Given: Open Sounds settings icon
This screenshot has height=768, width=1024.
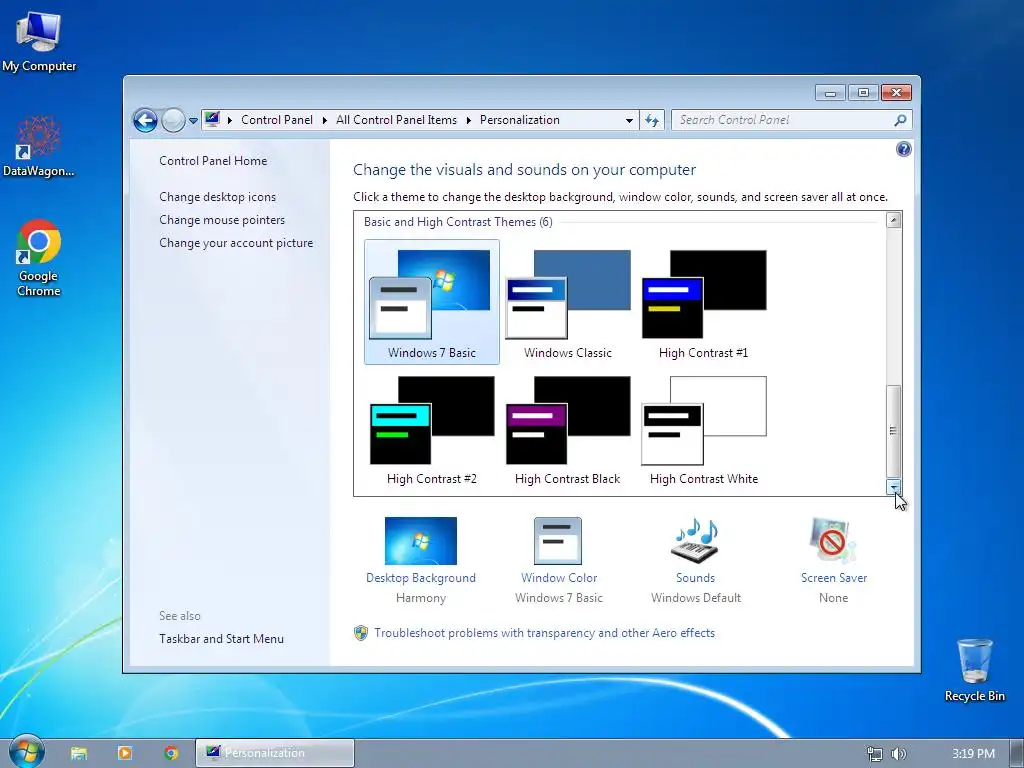Looking at the screenshot, I should click(696, 541).
